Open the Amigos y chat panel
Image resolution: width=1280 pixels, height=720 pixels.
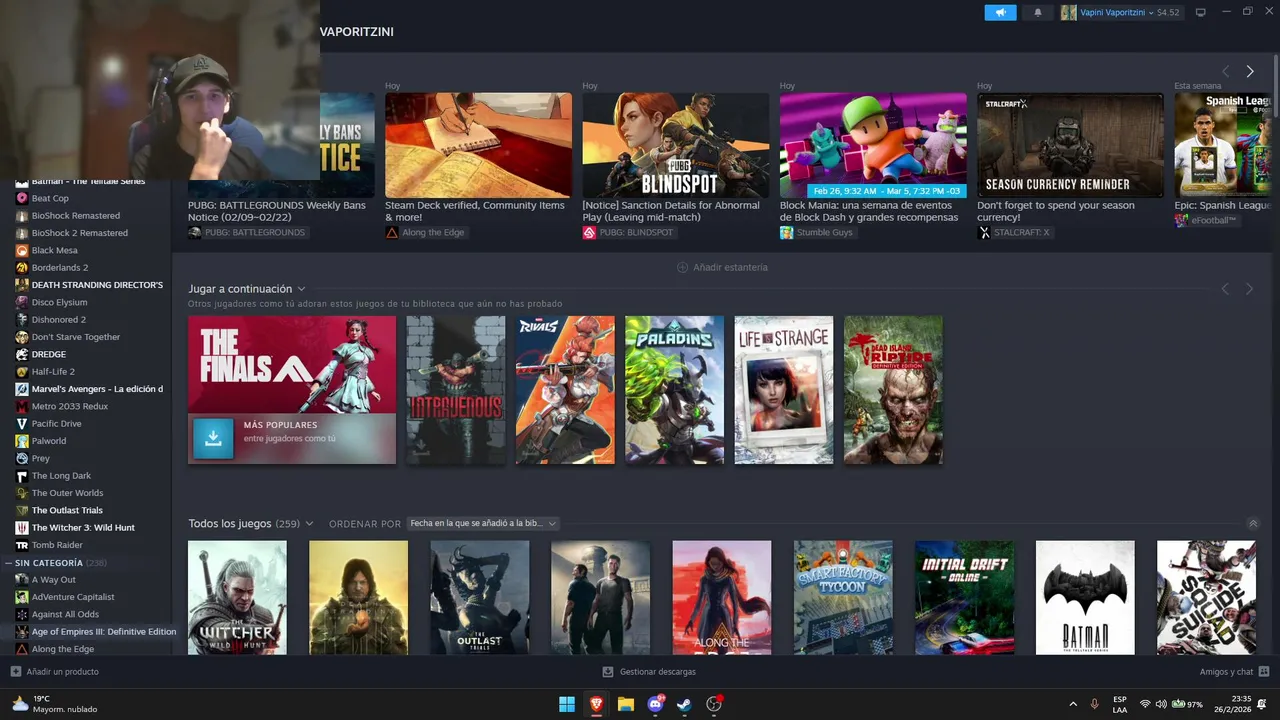coord(1234,672)
